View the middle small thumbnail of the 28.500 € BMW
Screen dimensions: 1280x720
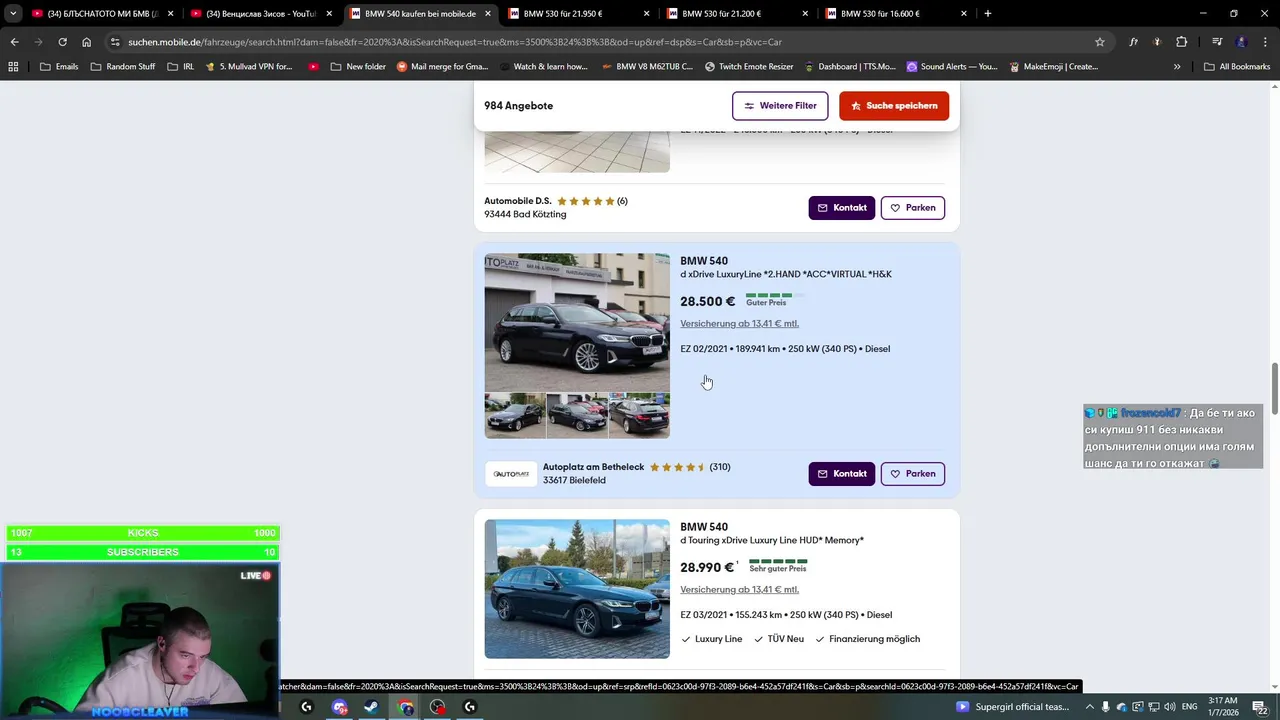point(577,415)
